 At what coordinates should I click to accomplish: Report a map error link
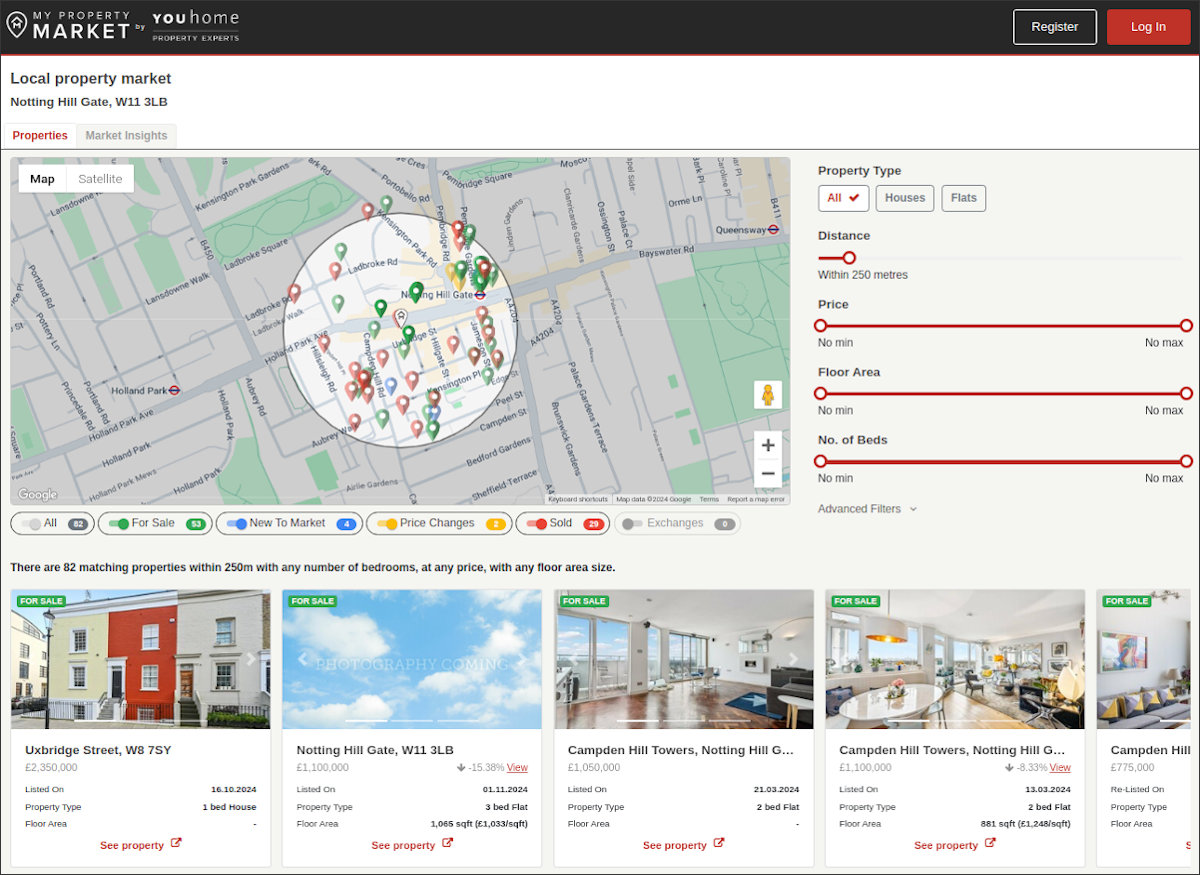point(756,499)
